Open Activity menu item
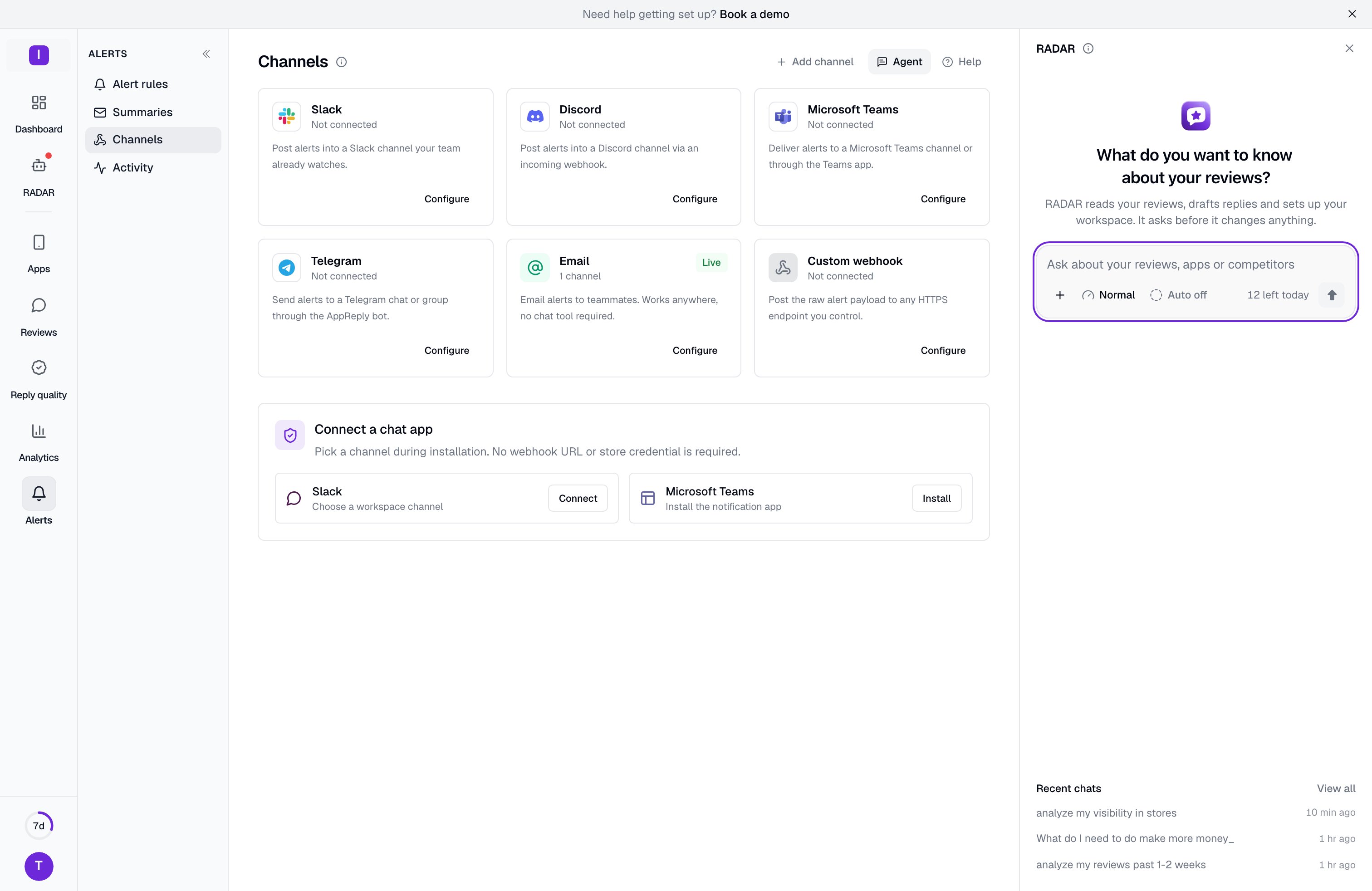The image size is (1372, 891). [x=153, y=168]
